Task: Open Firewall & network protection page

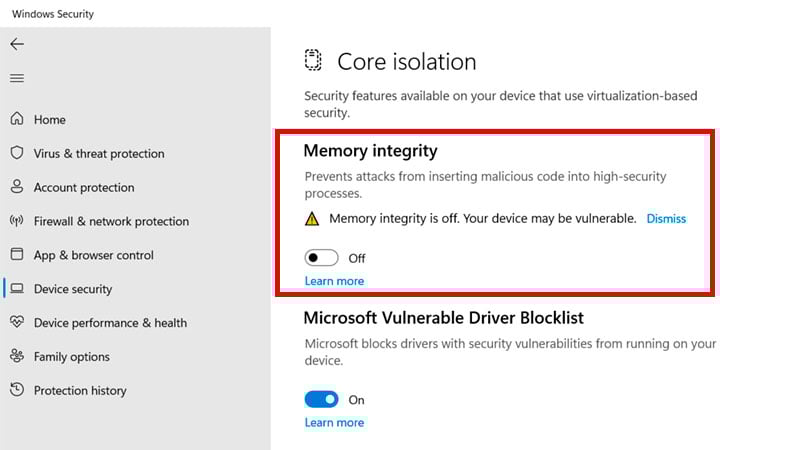Action: coord(111,221)
